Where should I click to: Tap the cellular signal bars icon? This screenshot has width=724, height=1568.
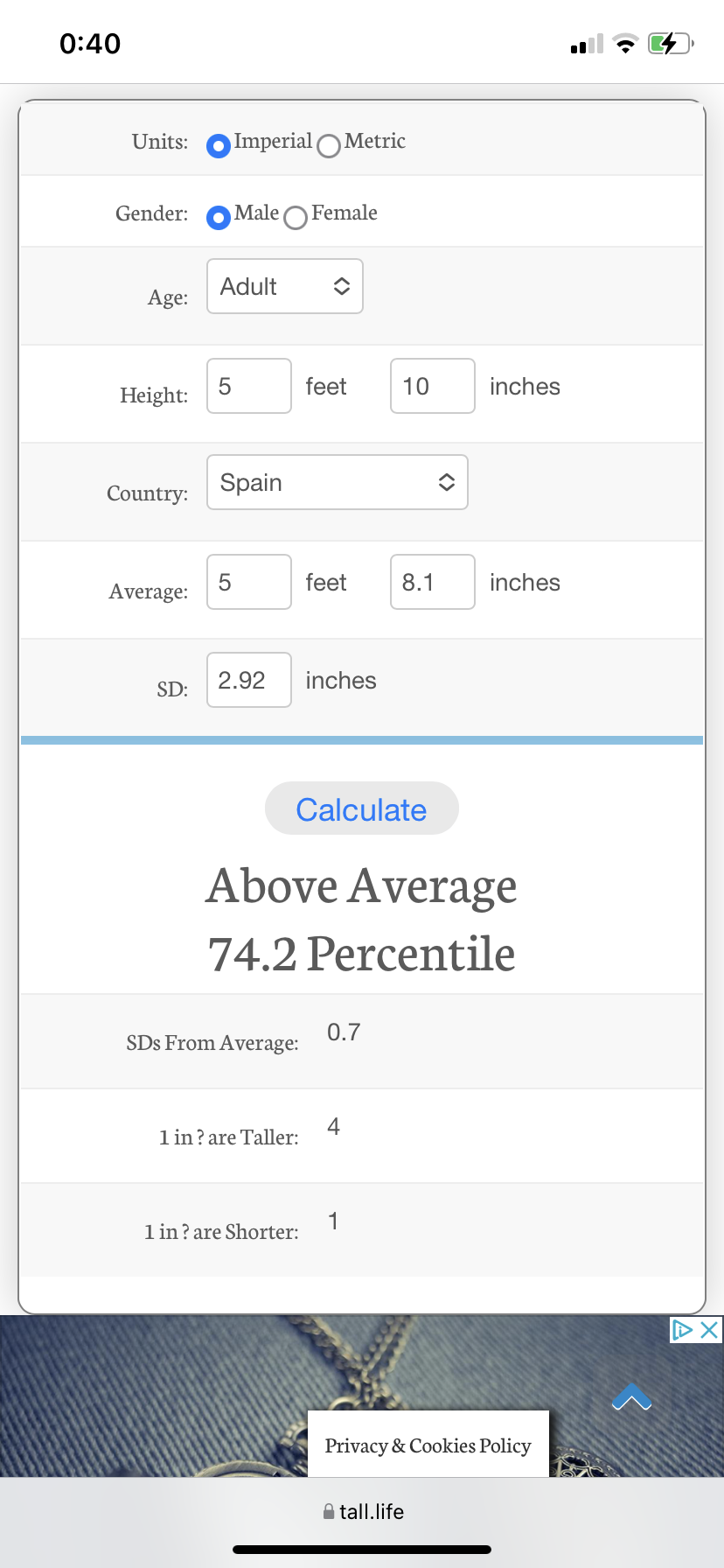(x=587, y=44)
